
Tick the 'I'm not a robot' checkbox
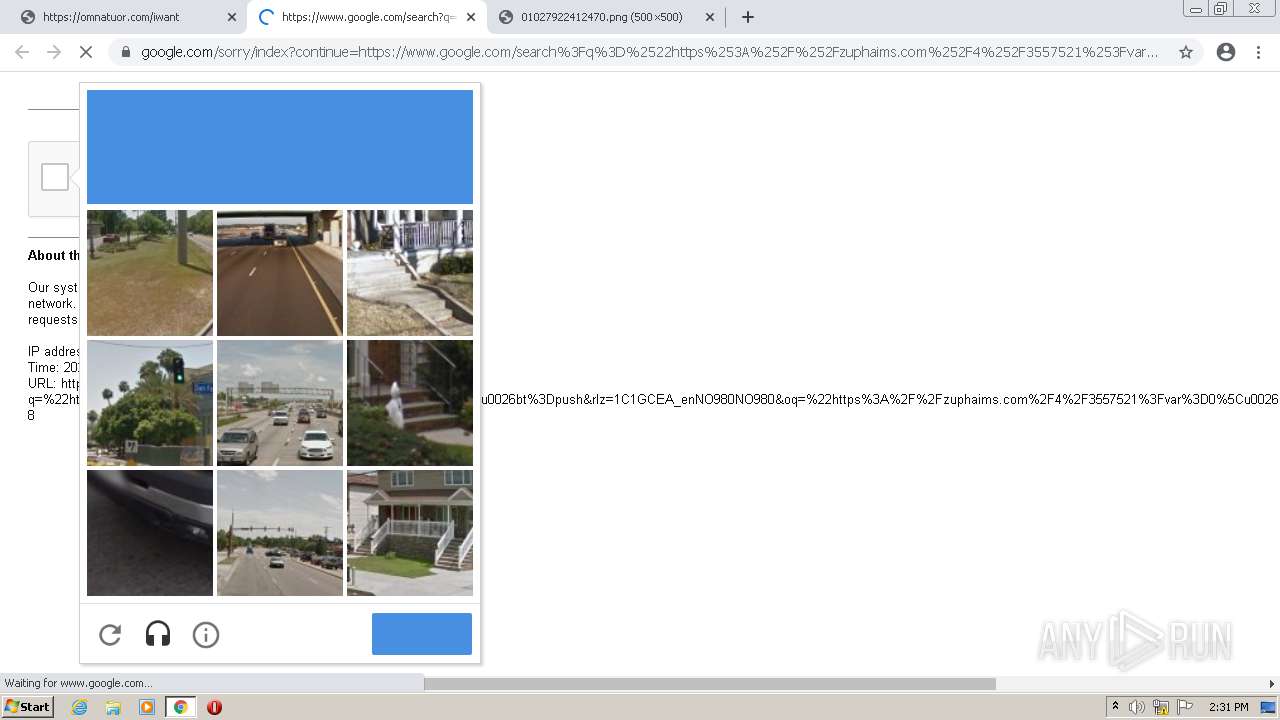click(55, 177)
